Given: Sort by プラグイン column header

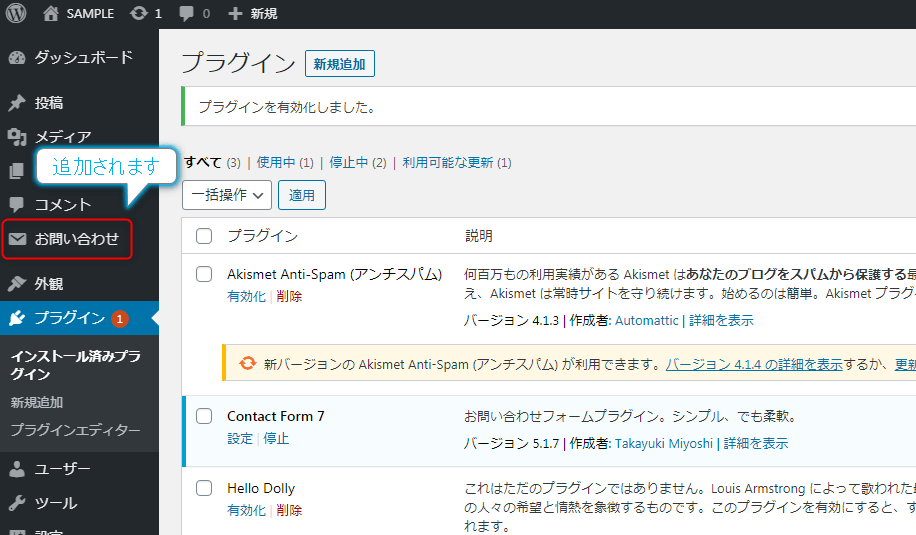Looking at the screenshot, I should click(x=263, y=236).
